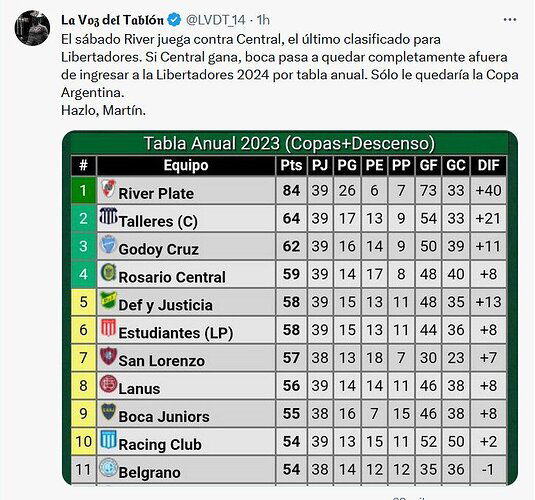Click the Racing Club crest icon

point(108,439)
